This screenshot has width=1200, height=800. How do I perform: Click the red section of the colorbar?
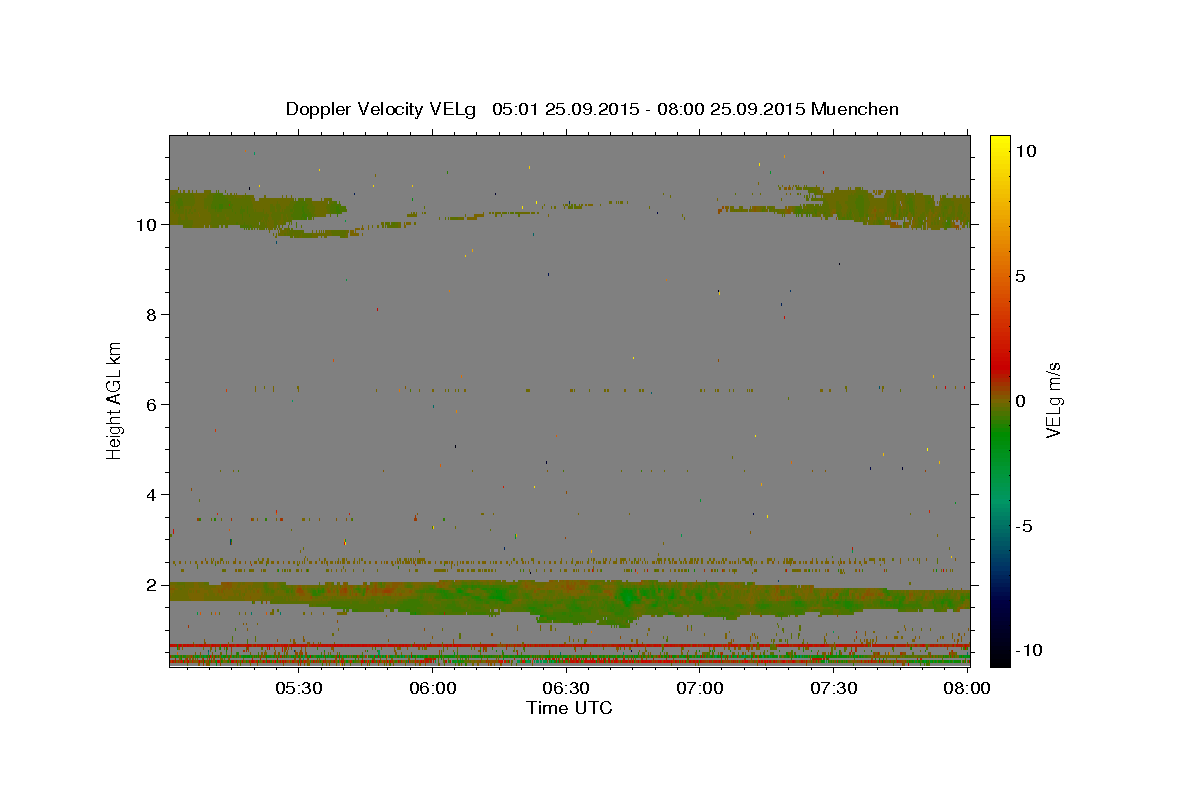[x=1000, y=365]
